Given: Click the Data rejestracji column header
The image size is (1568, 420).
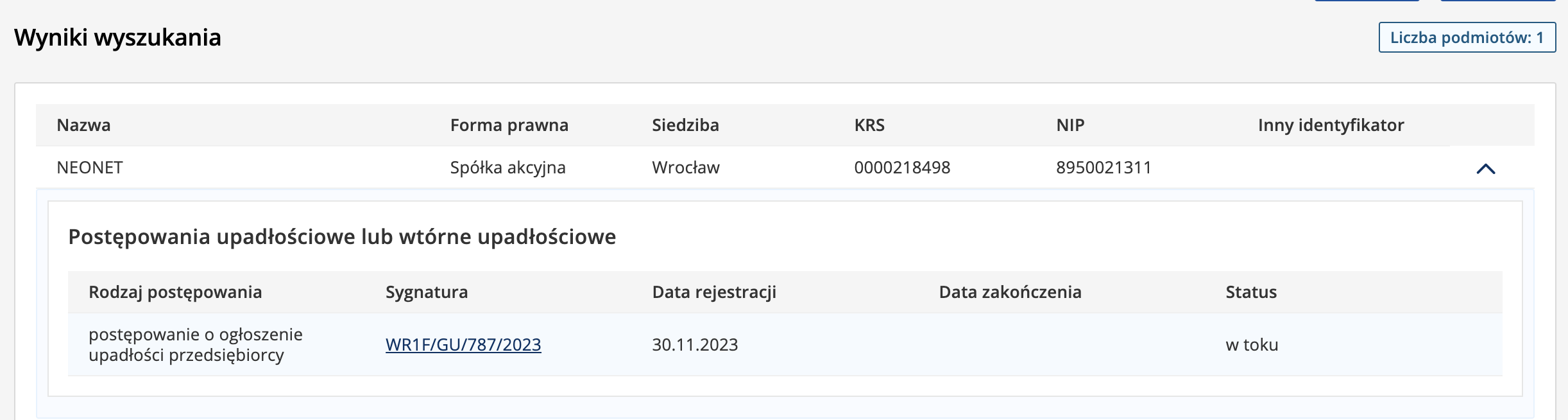Looking at the screenshot, I should (x=714, y=292).
